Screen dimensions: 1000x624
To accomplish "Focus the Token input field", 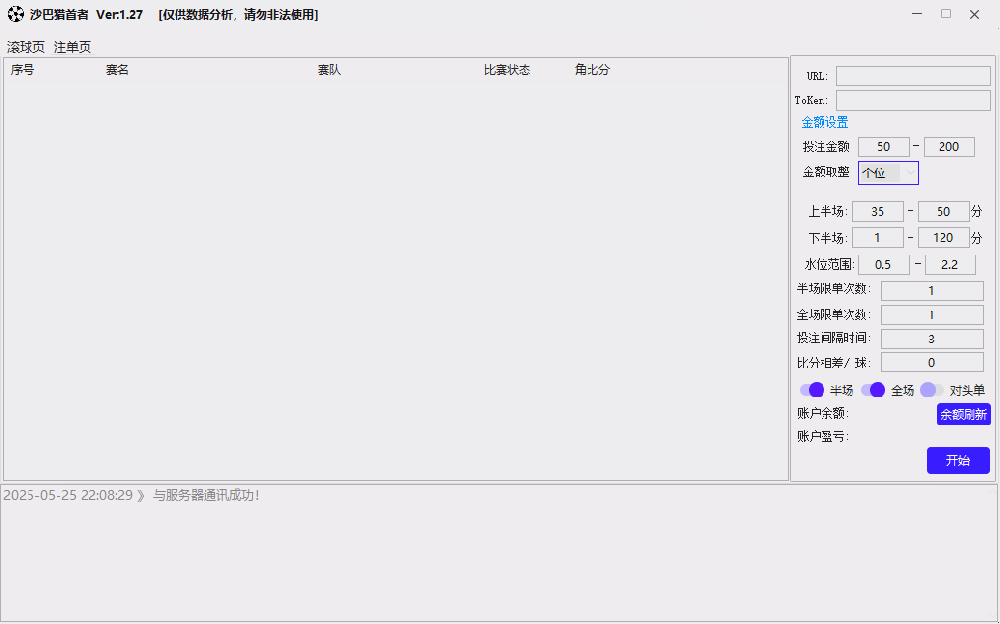I will [x=913, y=100].
